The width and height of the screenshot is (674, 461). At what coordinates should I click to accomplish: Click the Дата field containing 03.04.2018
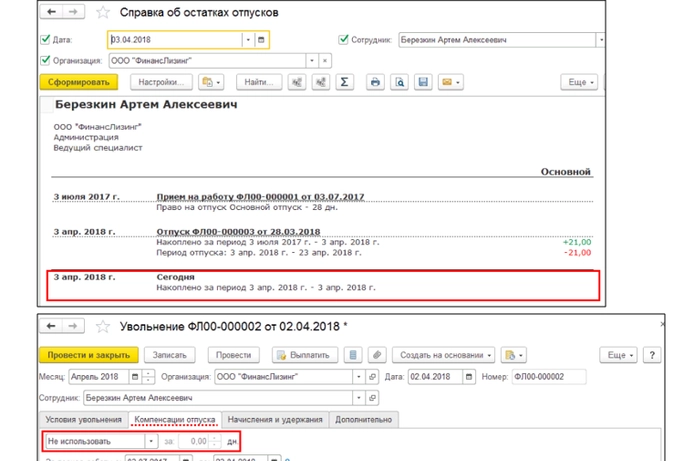[x=175, y=40]
